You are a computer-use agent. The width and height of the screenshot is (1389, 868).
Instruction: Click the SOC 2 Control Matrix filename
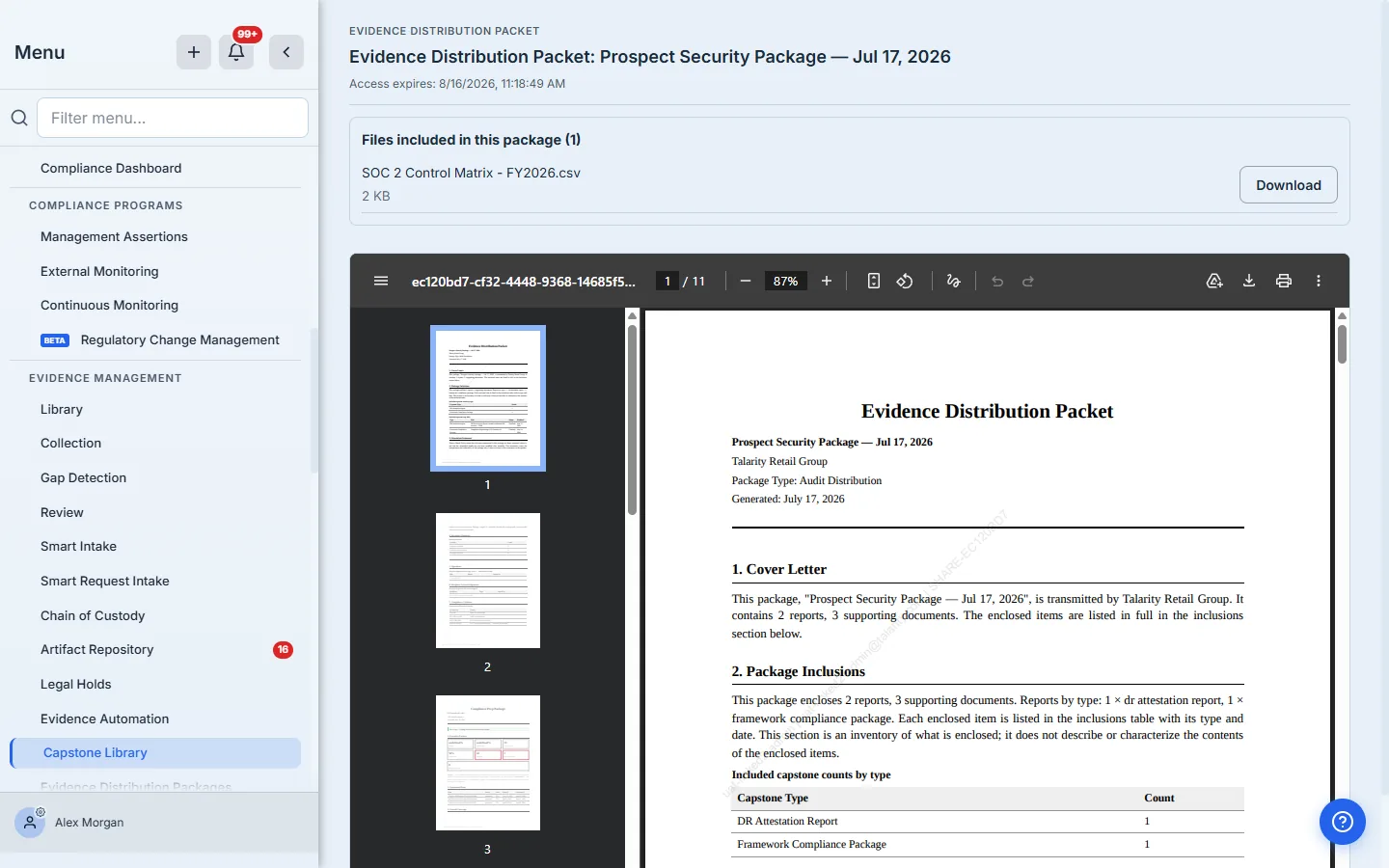(471, 173)
